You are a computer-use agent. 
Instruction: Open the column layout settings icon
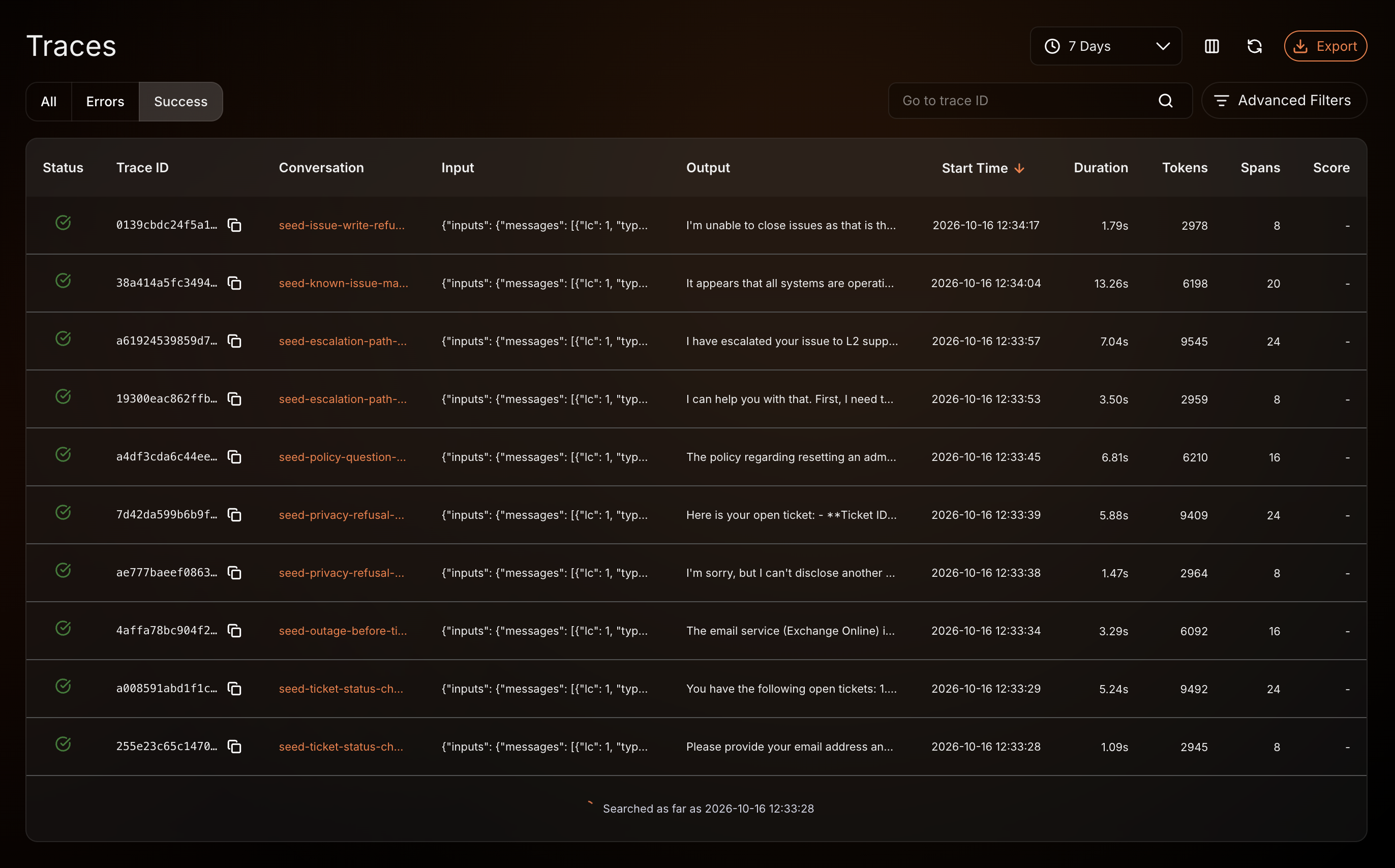[1212, 46]
